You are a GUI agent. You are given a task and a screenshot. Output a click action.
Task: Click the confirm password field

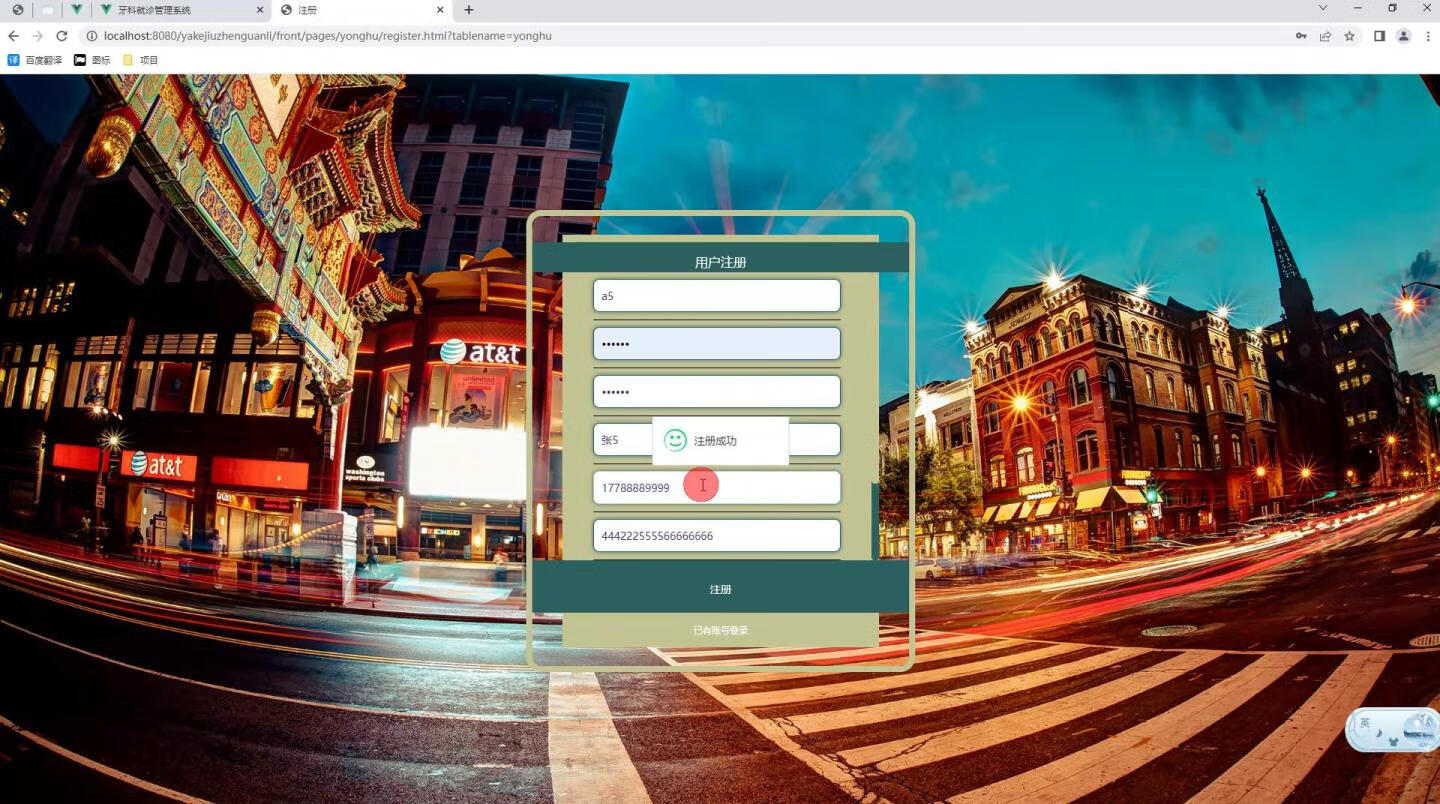click(716, 391)
